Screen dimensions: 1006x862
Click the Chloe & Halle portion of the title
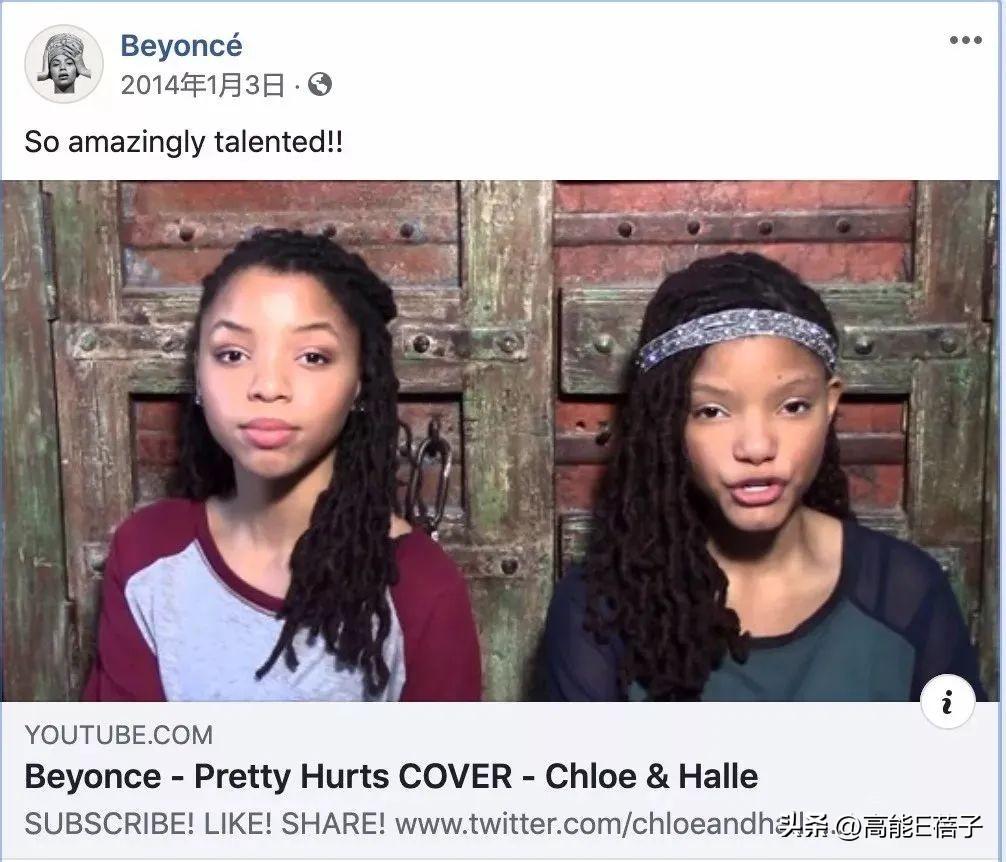click(x=651, y=776)
